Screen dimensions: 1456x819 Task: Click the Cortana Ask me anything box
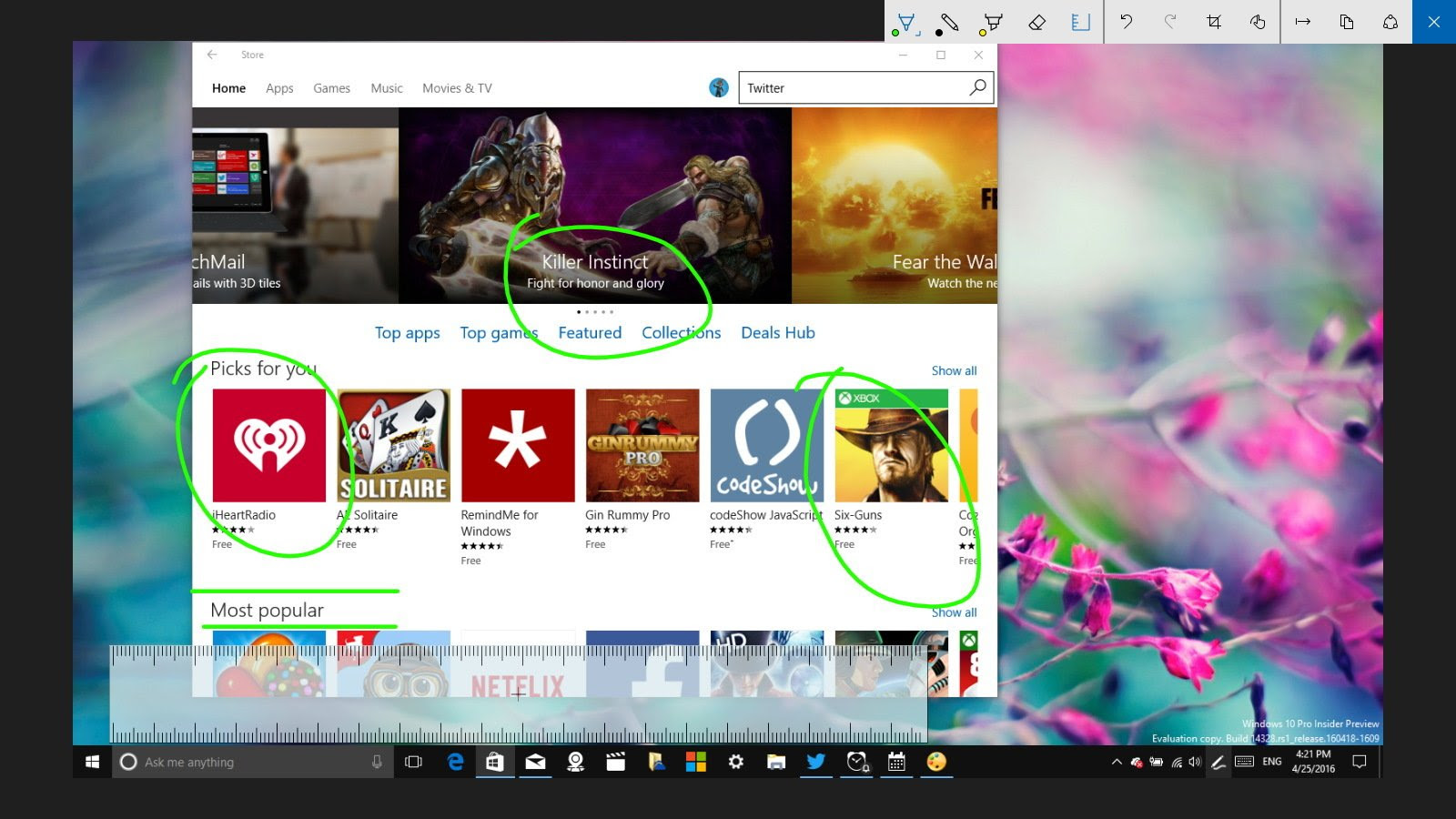click(x=252, y=762)
